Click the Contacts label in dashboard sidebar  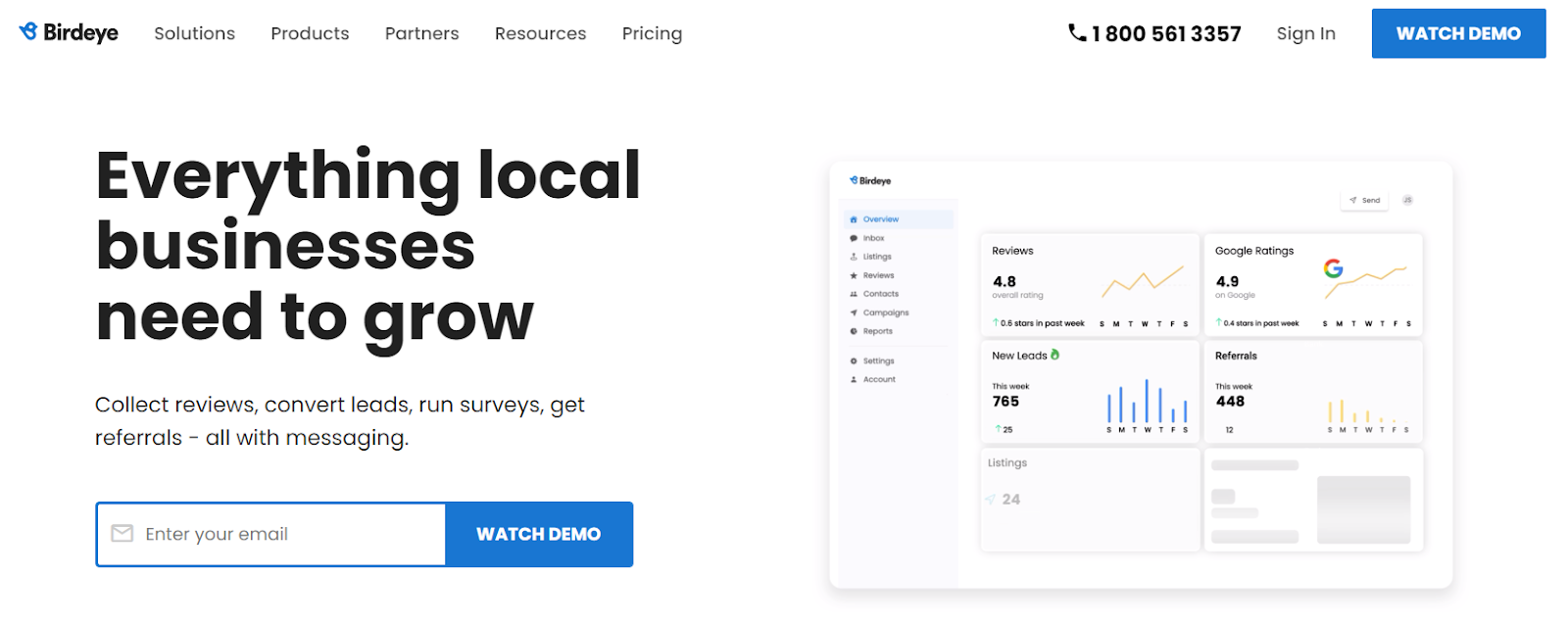[x=881, y=294]
